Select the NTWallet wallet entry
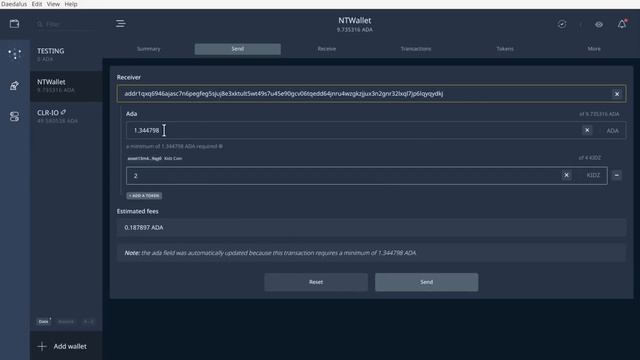Viewport: 640px width, 360px height. click(66, 86)
